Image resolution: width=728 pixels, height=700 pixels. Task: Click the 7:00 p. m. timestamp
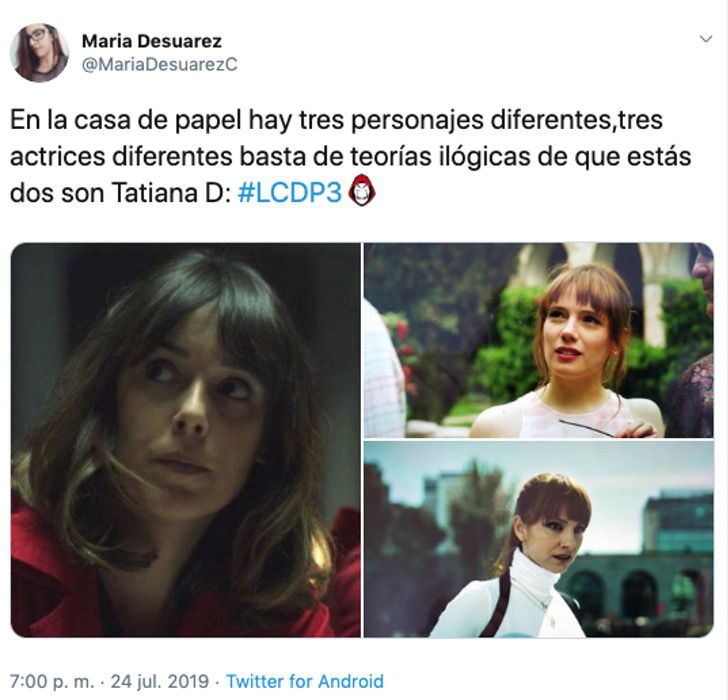[52, 681]
